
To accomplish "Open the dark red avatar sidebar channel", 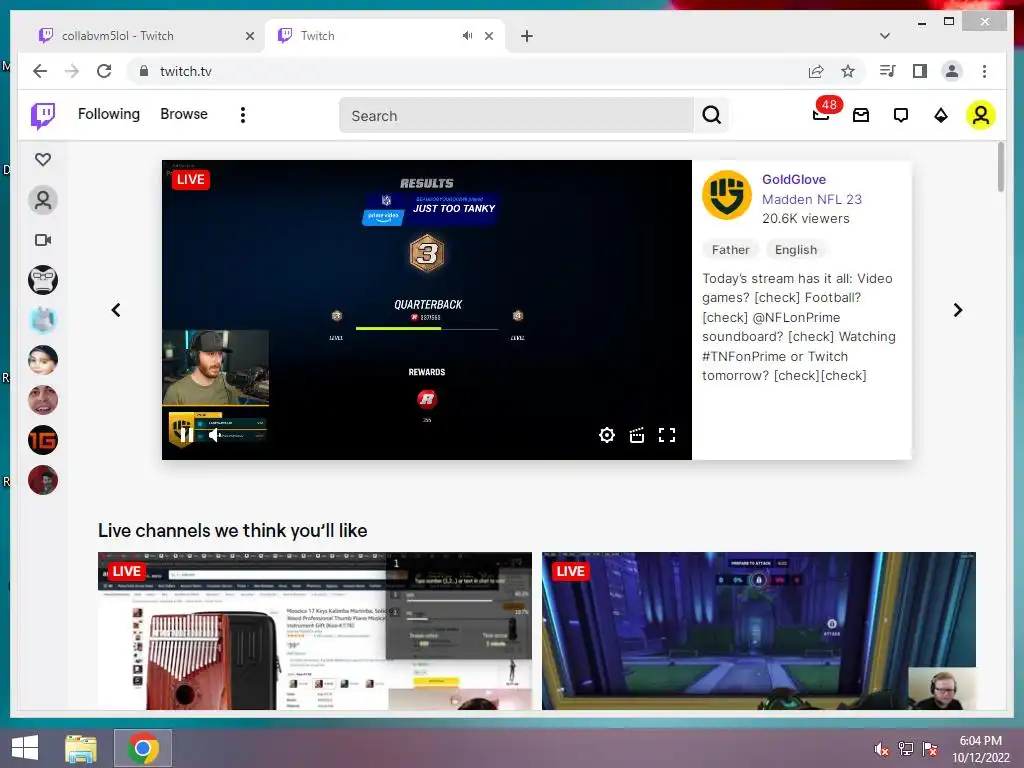I will click(x=43, y=480).
